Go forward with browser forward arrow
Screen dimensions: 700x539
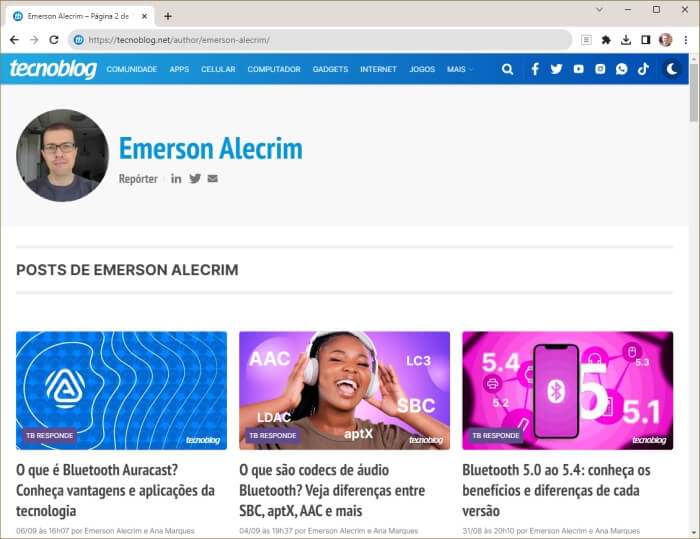[34, 40]
